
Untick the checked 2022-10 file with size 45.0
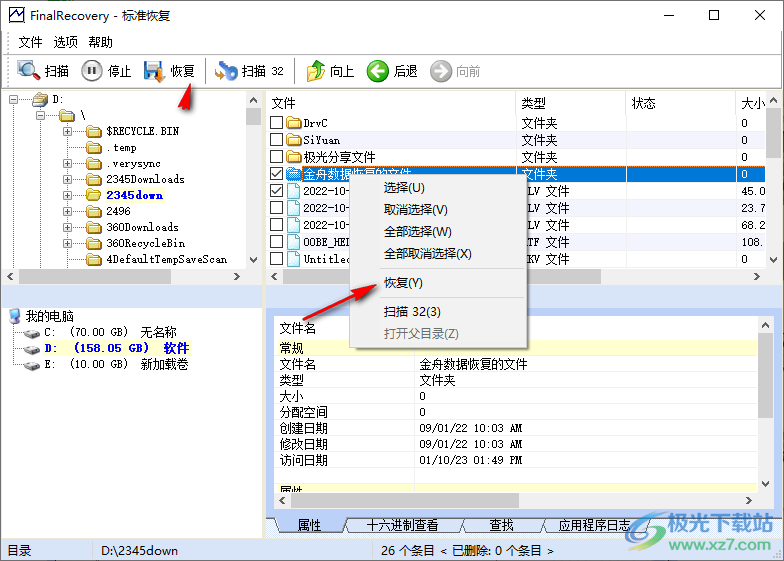point(276,190)
